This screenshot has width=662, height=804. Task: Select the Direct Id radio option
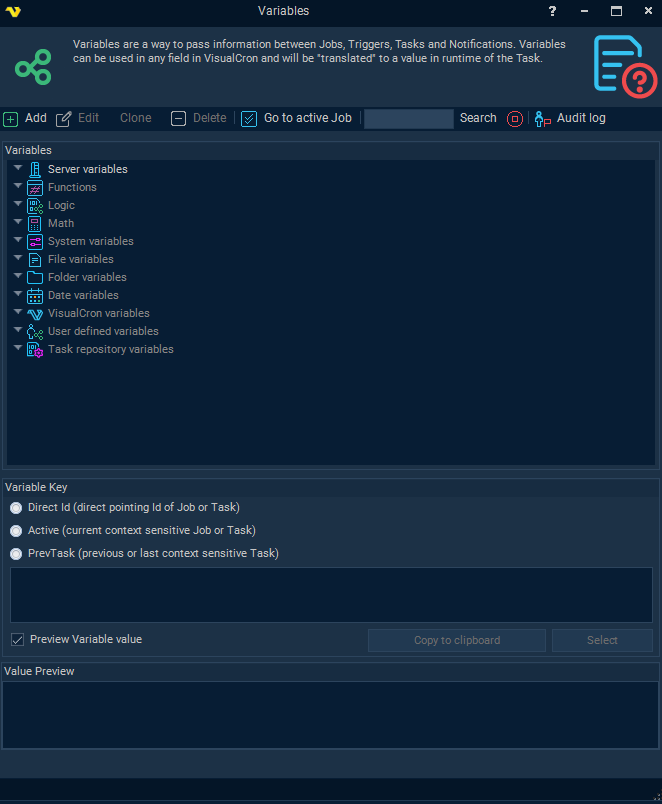pos(16,508)
